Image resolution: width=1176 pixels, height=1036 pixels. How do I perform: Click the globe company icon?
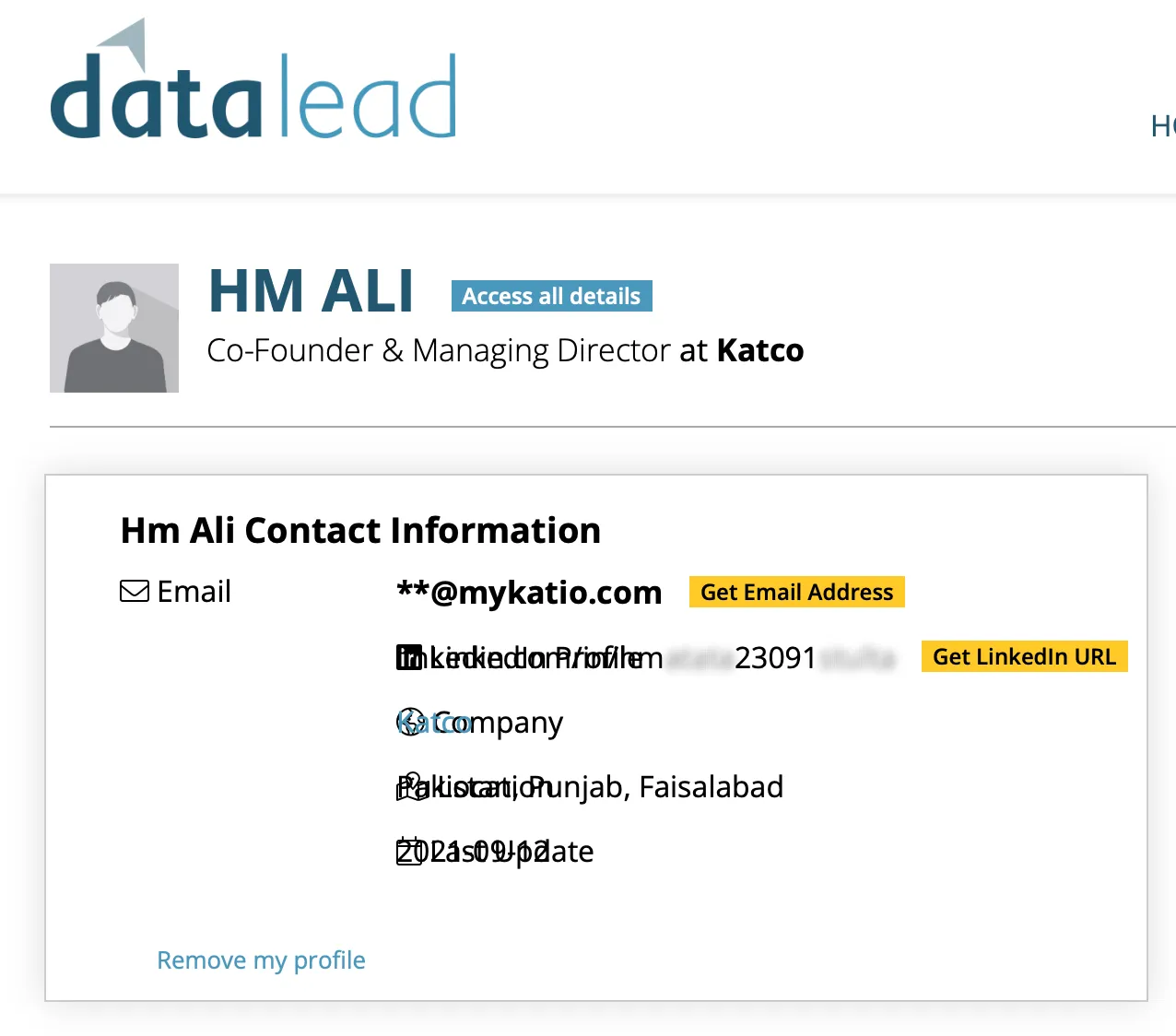[x=410, y=723]
